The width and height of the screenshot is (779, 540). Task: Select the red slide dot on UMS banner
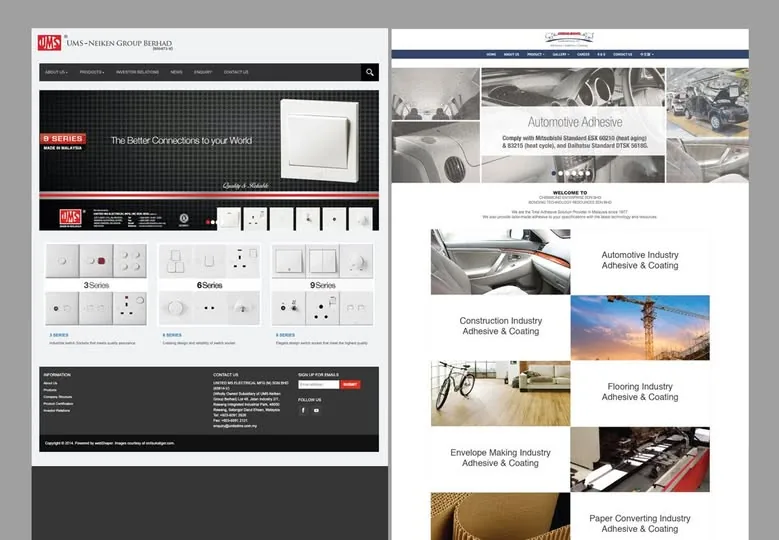208,222
